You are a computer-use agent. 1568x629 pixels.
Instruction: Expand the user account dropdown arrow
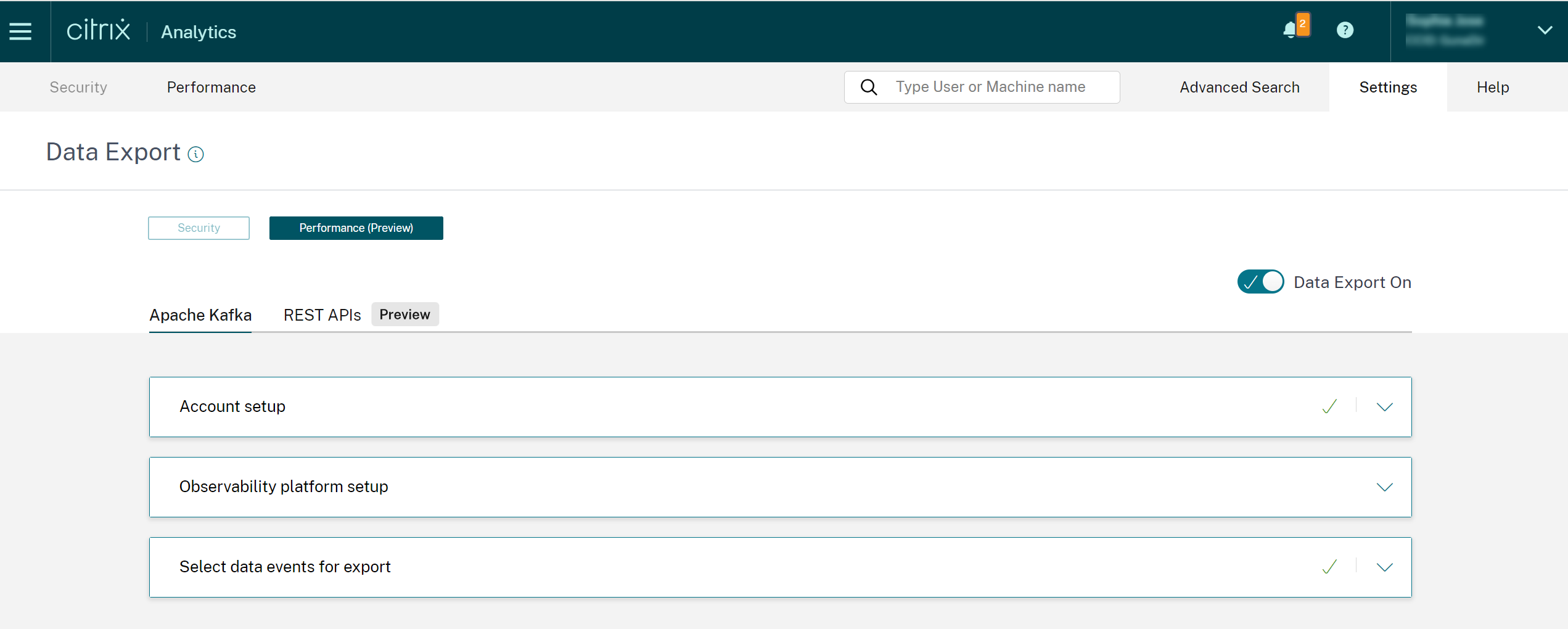[x=1545, y=30]
